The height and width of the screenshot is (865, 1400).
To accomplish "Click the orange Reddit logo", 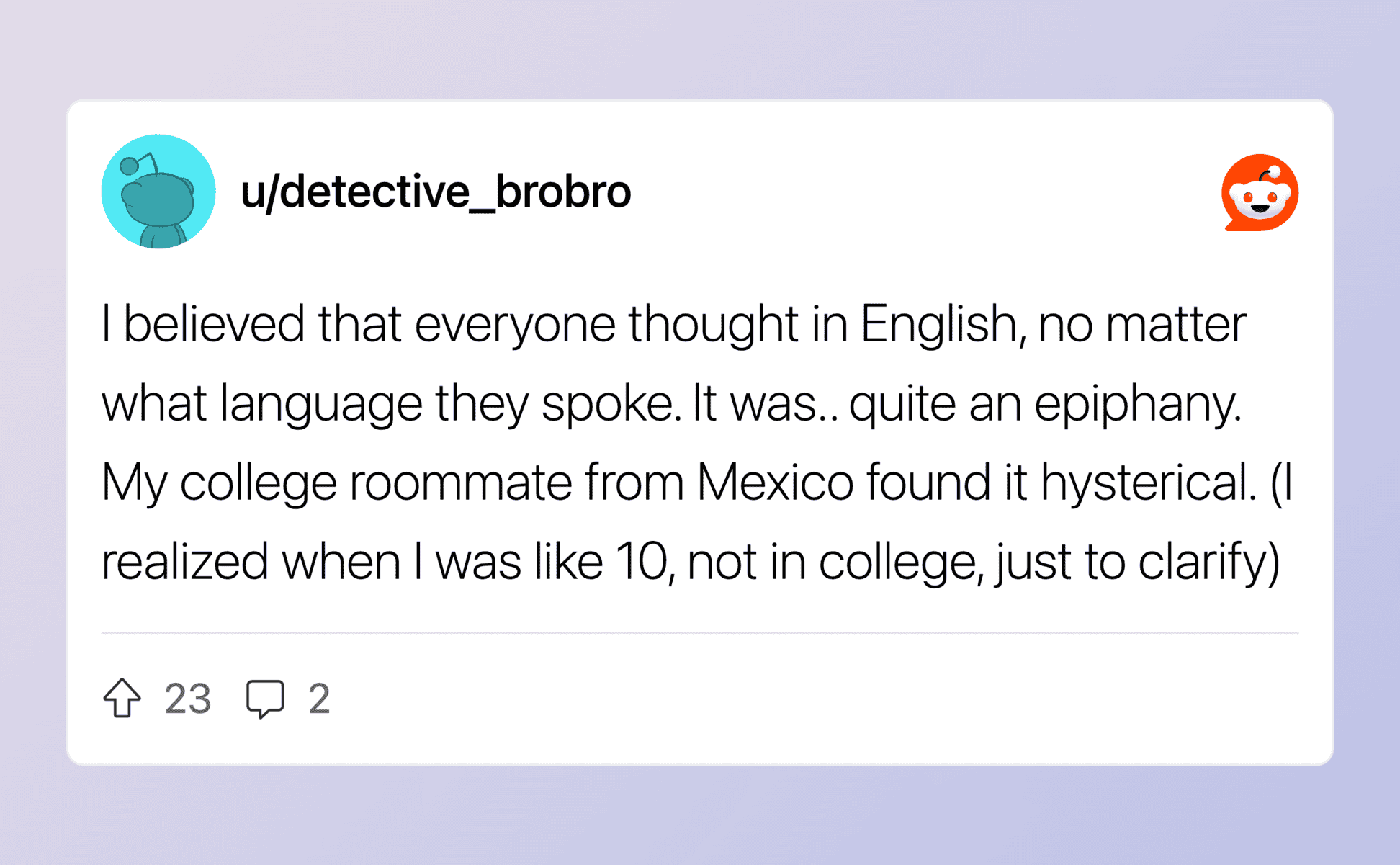I will click(x=1260, y=192).
